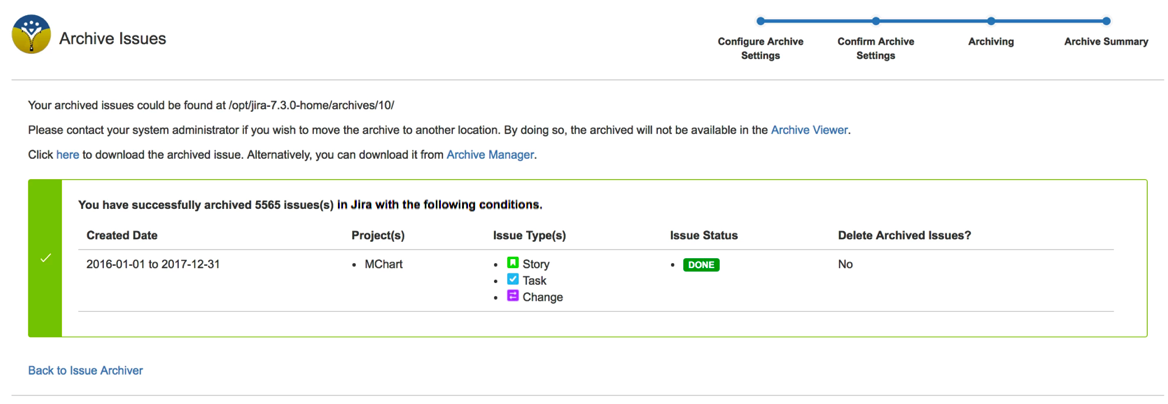1168x404 pixels.
Task: Click the Configure Archive Settings step dot
Action: pyautogui.click(x=761, y=21)
